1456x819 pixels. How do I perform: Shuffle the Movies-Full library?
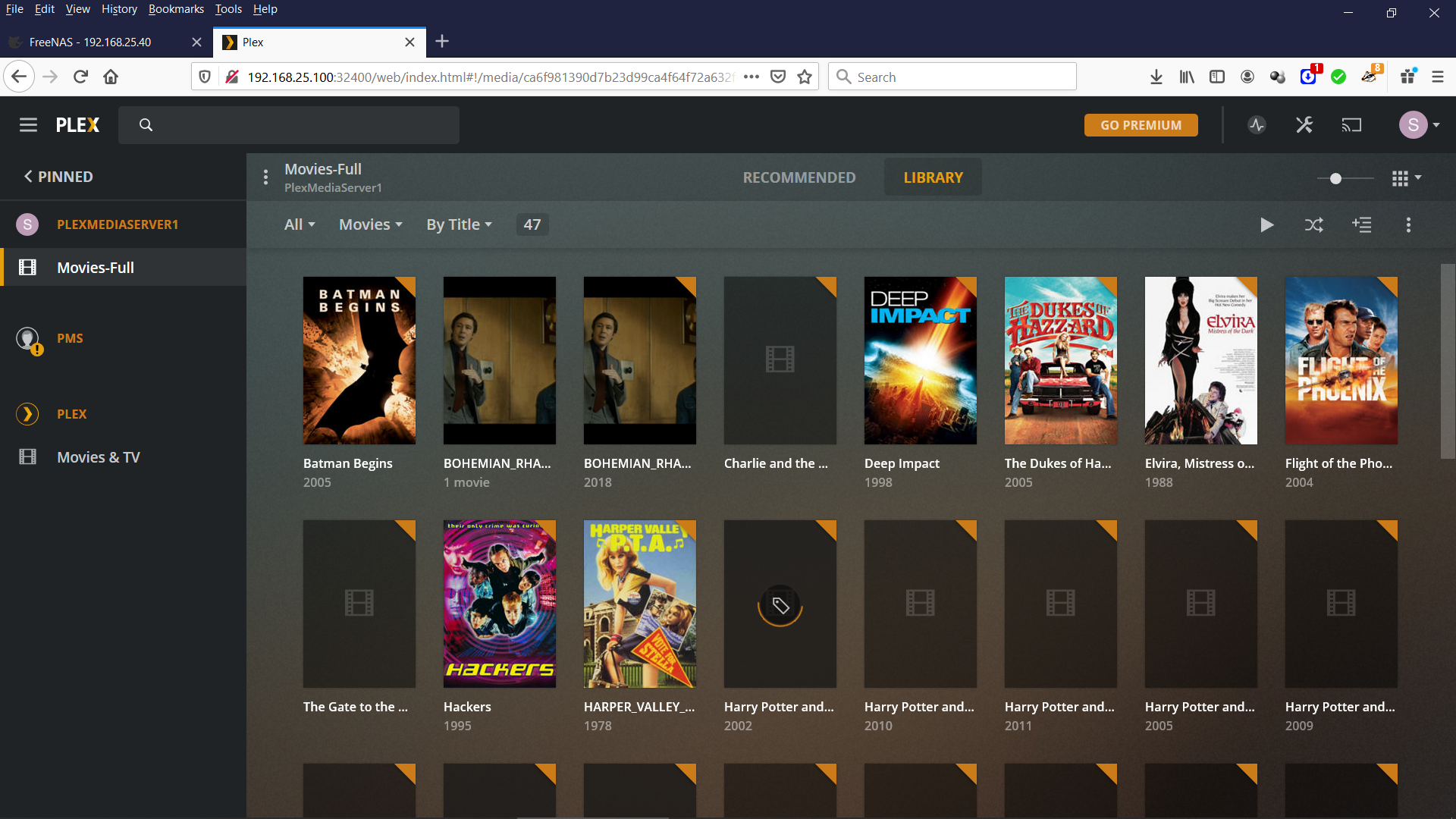click(x=1314, y=224)
